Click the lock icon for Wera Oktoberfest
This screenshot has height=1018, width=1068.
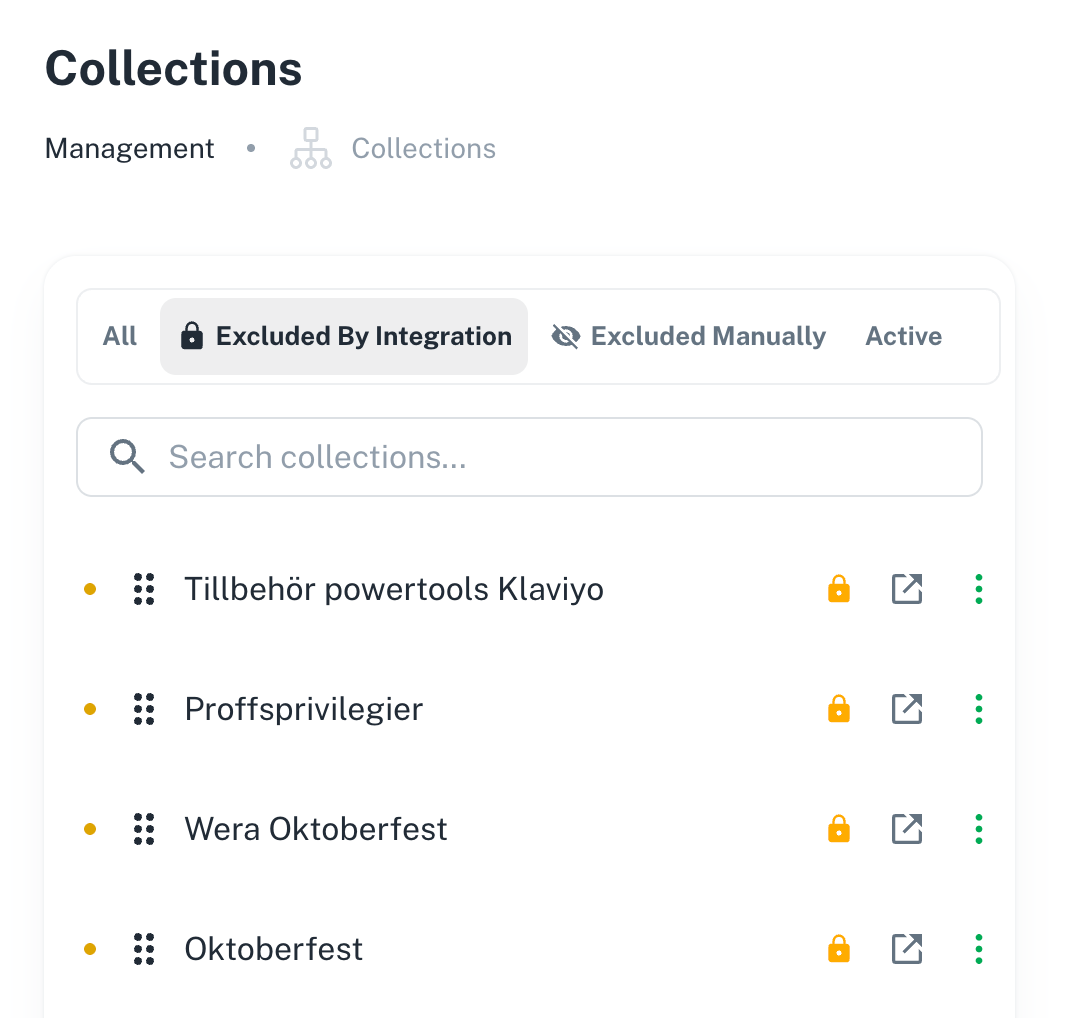click(838, 829)
